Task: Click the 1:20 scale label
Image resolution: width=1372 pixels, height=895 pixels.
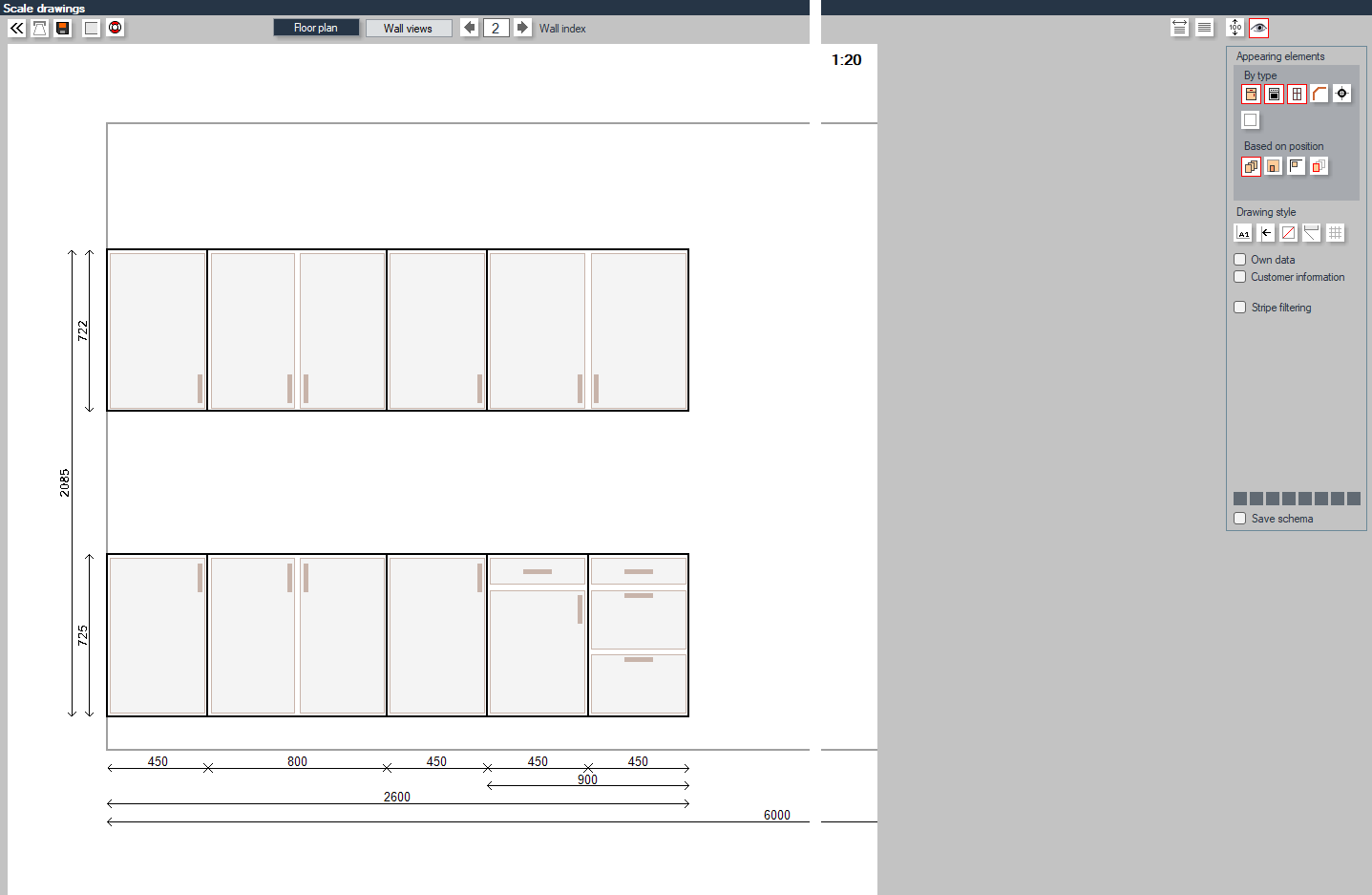Action: point(846,60)
